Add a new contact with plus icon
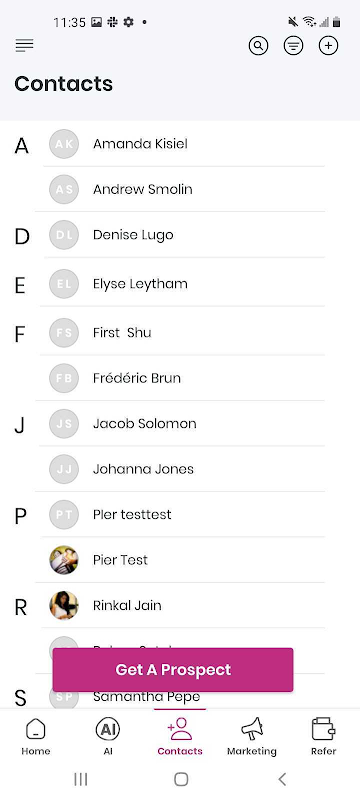This screenshot has width=360, height=800. click(328, 46)
